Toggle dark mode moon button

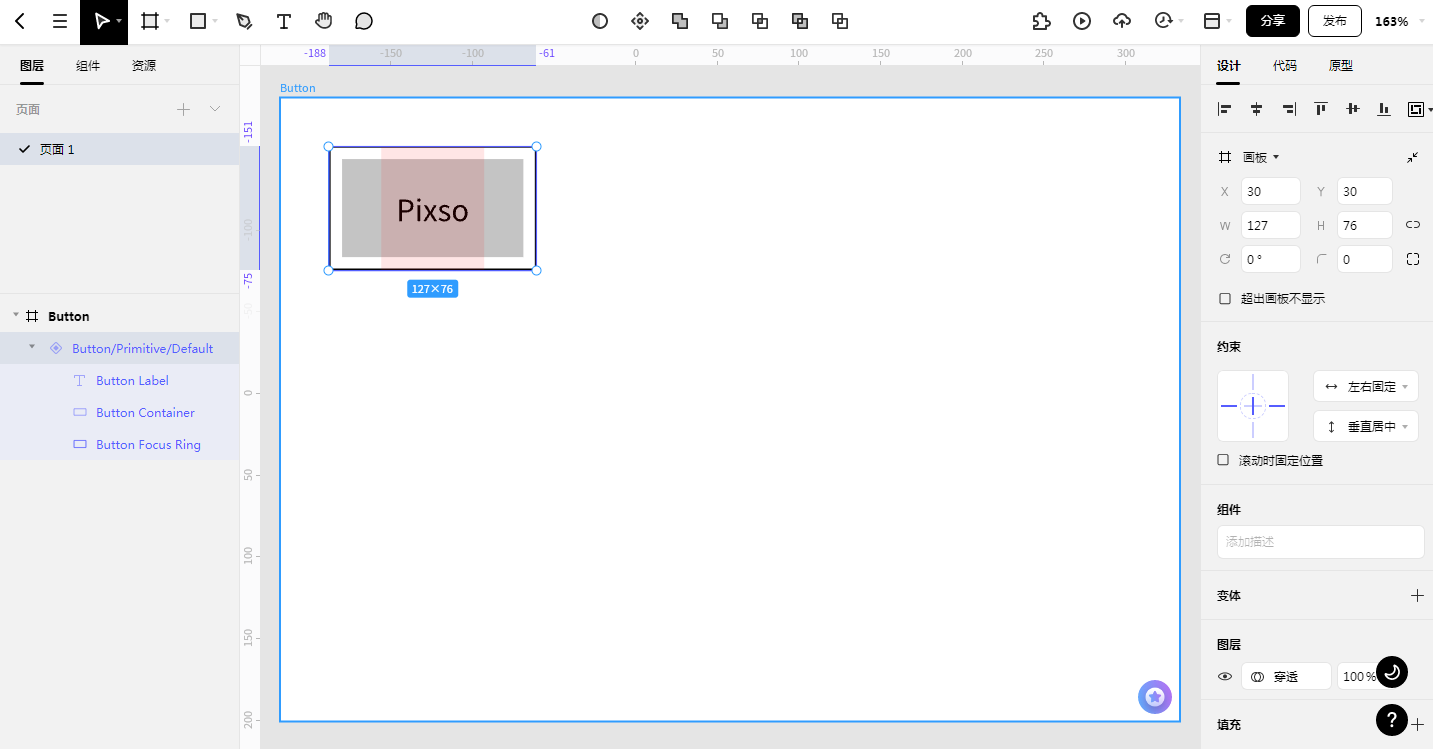tap(1392, 672)
